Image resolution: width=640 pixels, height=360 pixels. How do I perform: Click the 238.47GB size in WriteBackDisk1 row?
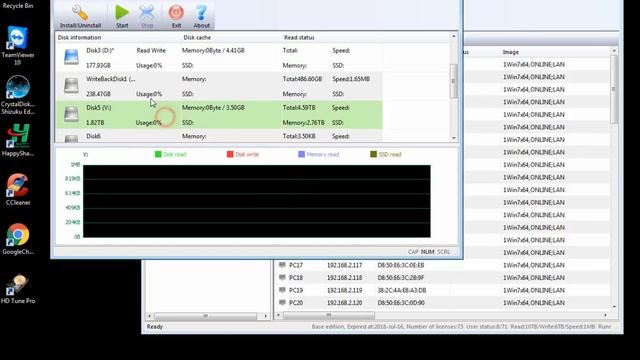pos(98,94)
